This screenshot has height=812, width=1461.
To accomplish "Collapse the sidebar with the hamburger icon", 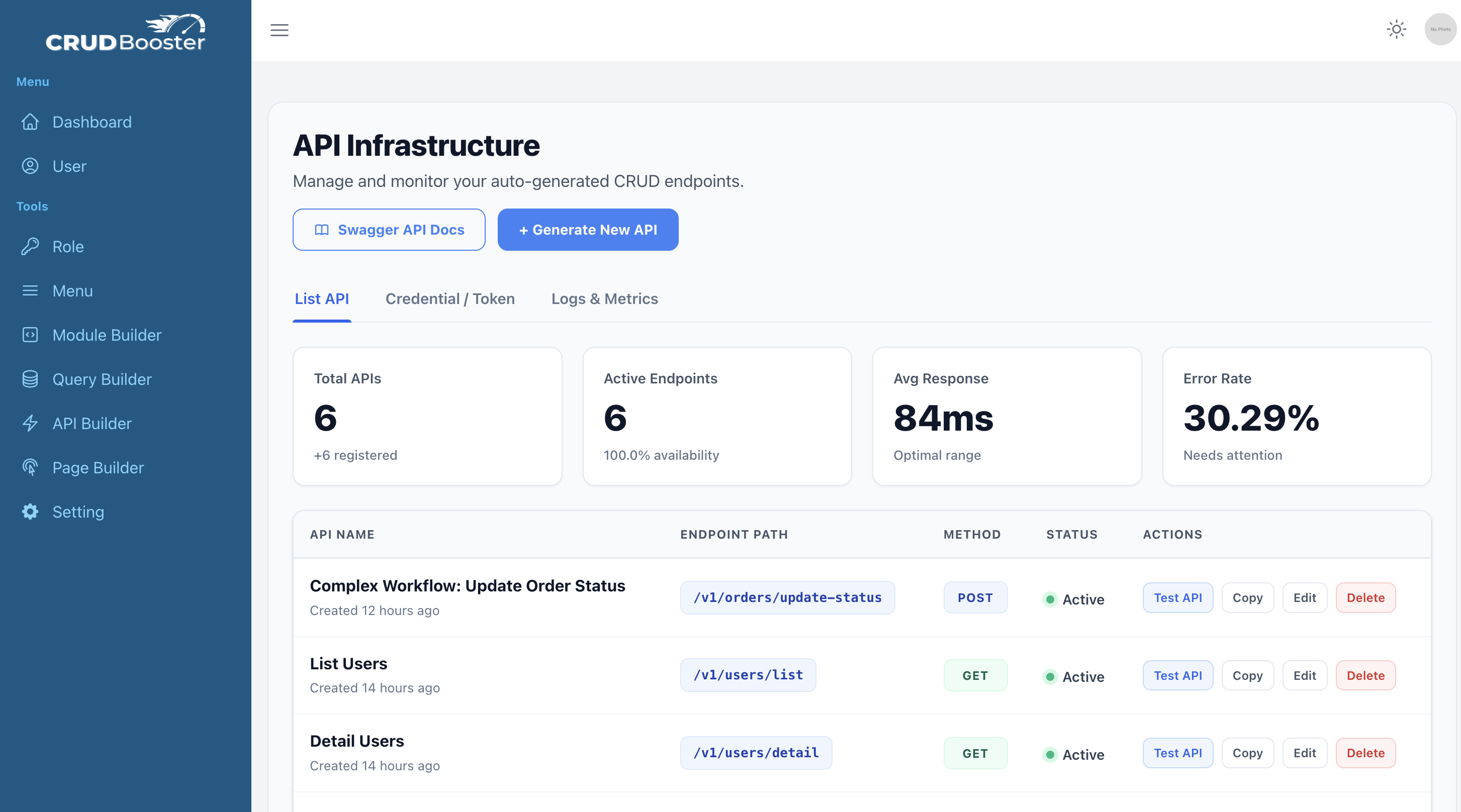I will coord(279,30).
